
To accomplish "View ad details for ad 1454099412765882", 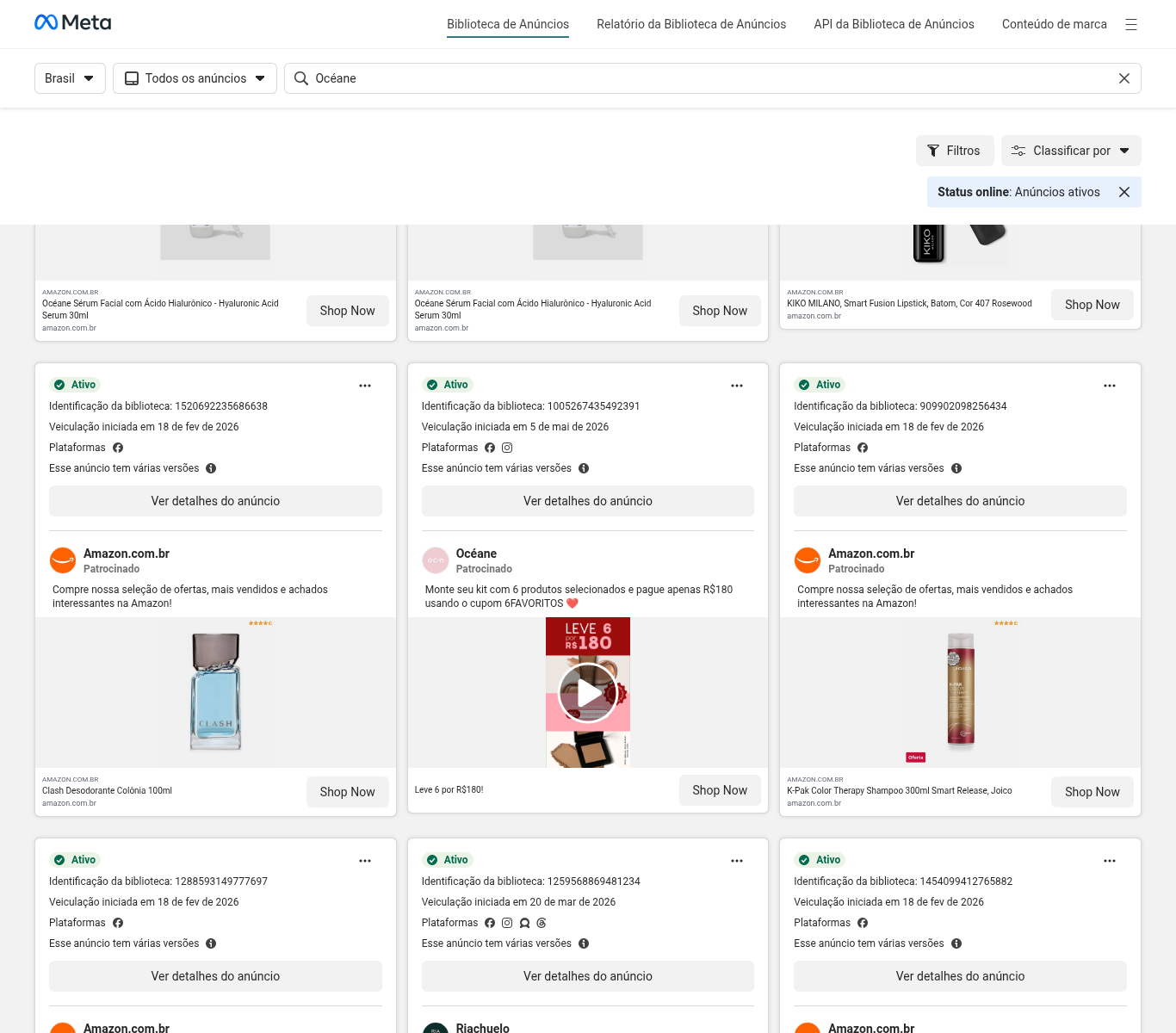I will tap(960, 976).
